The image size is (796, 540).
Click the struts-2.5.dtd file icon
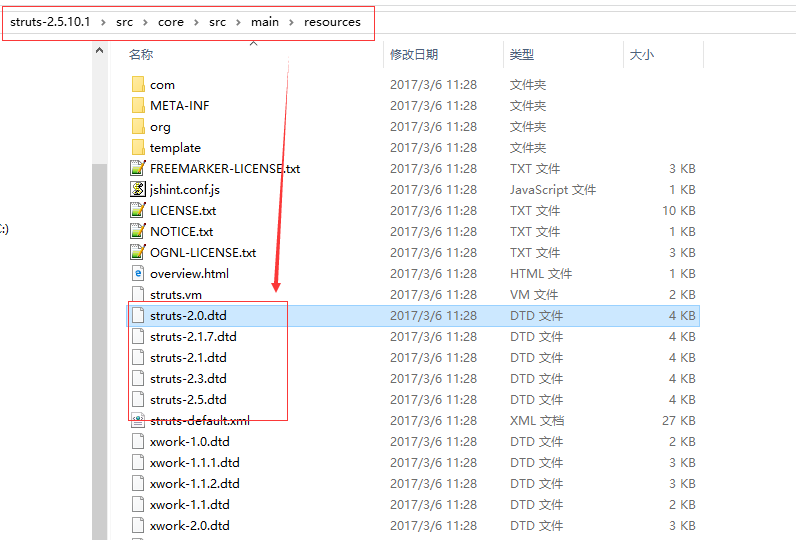click(x=138, y=399)
